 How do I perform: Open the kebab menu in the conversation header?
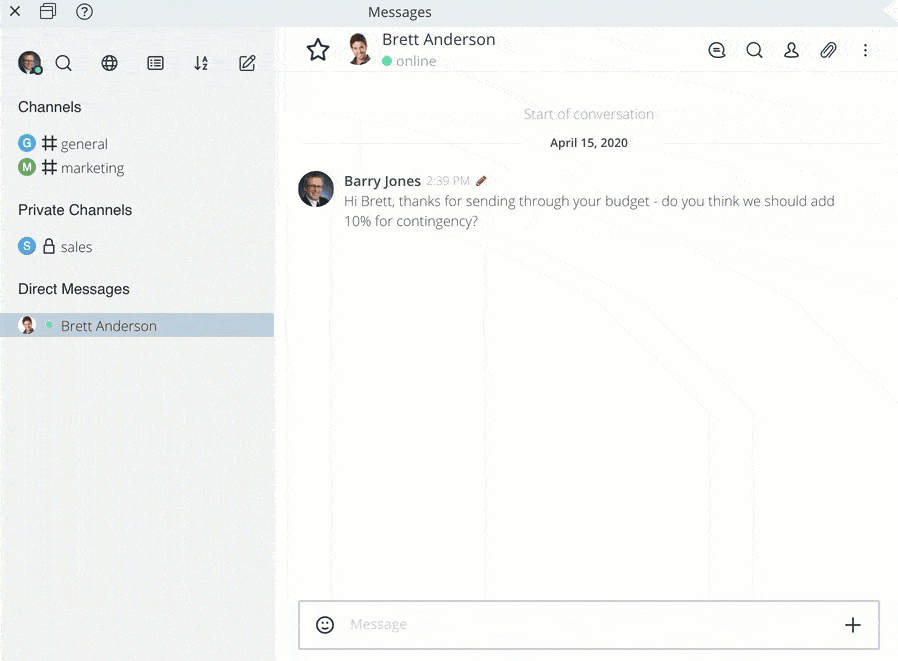tap(866, 49)
